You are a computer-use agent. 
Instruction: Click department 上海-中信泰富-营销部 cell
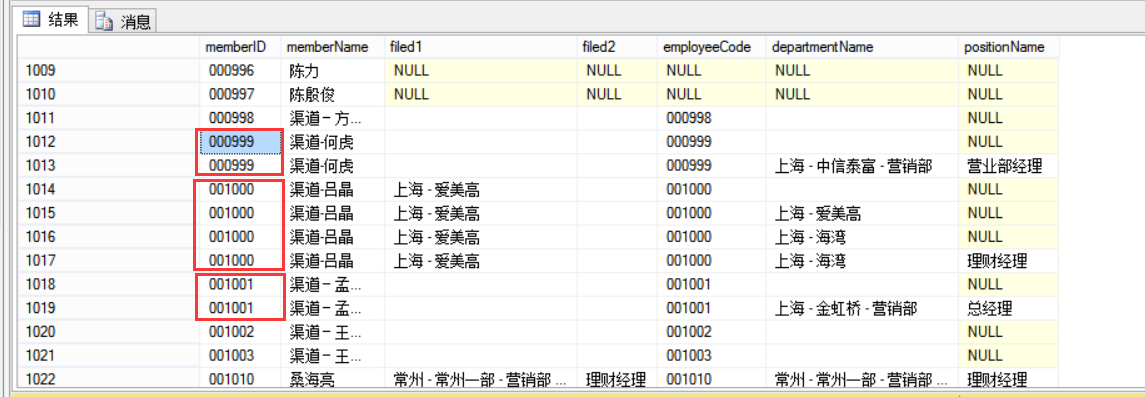[862, 166]
